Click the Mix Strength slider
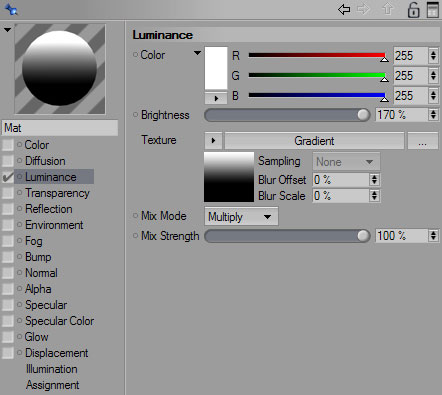The width and height of the screenshot is (442, 395). coord(287,236)
